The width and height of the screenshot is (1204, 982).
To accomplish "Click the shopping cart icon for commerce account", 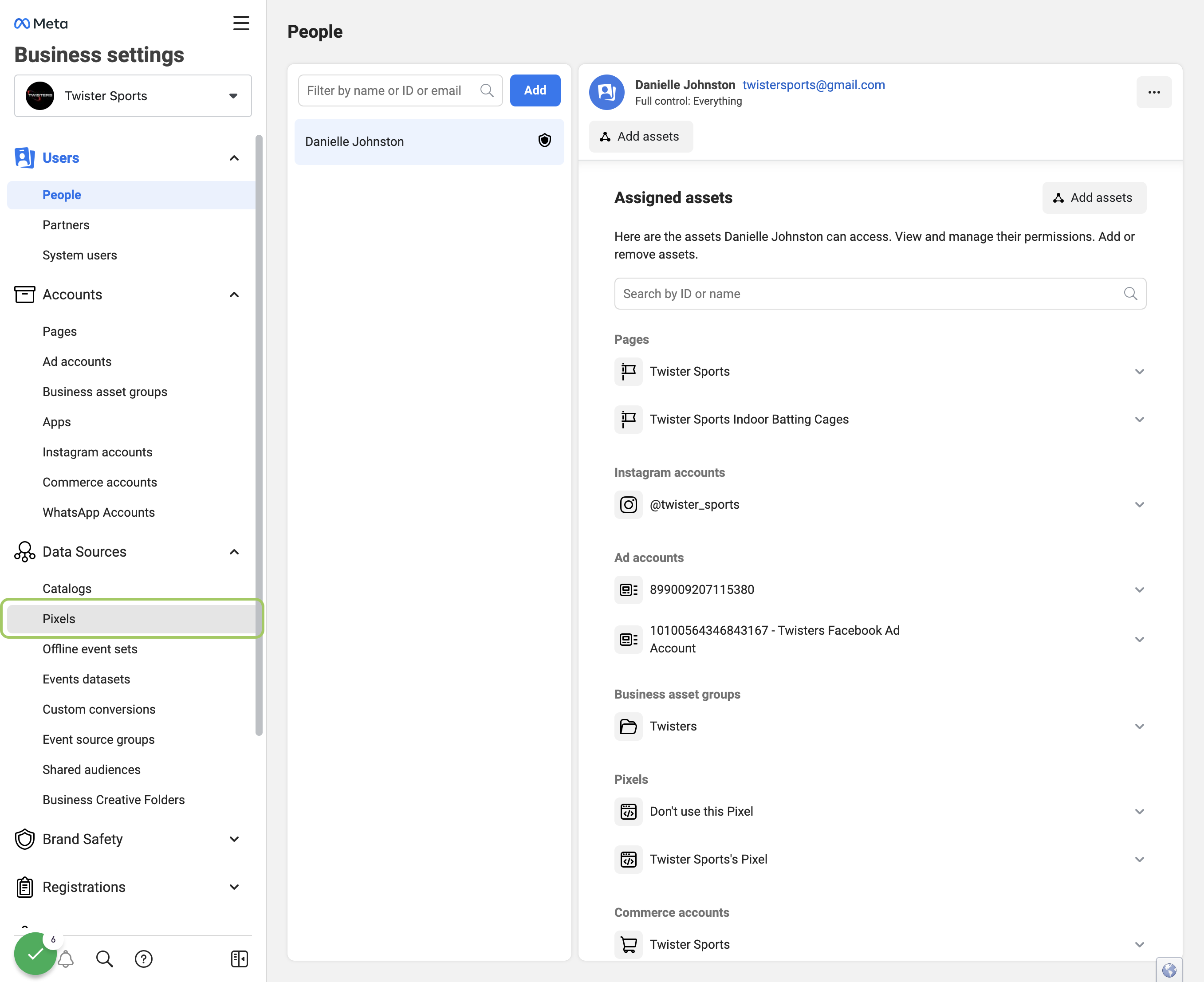I will (628, 945).
